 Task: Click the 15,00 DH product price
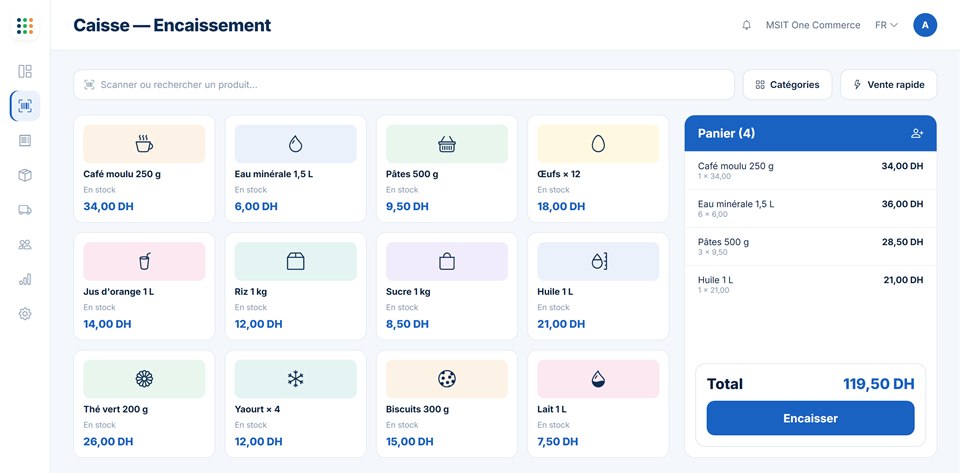click(x=410, y=441)
